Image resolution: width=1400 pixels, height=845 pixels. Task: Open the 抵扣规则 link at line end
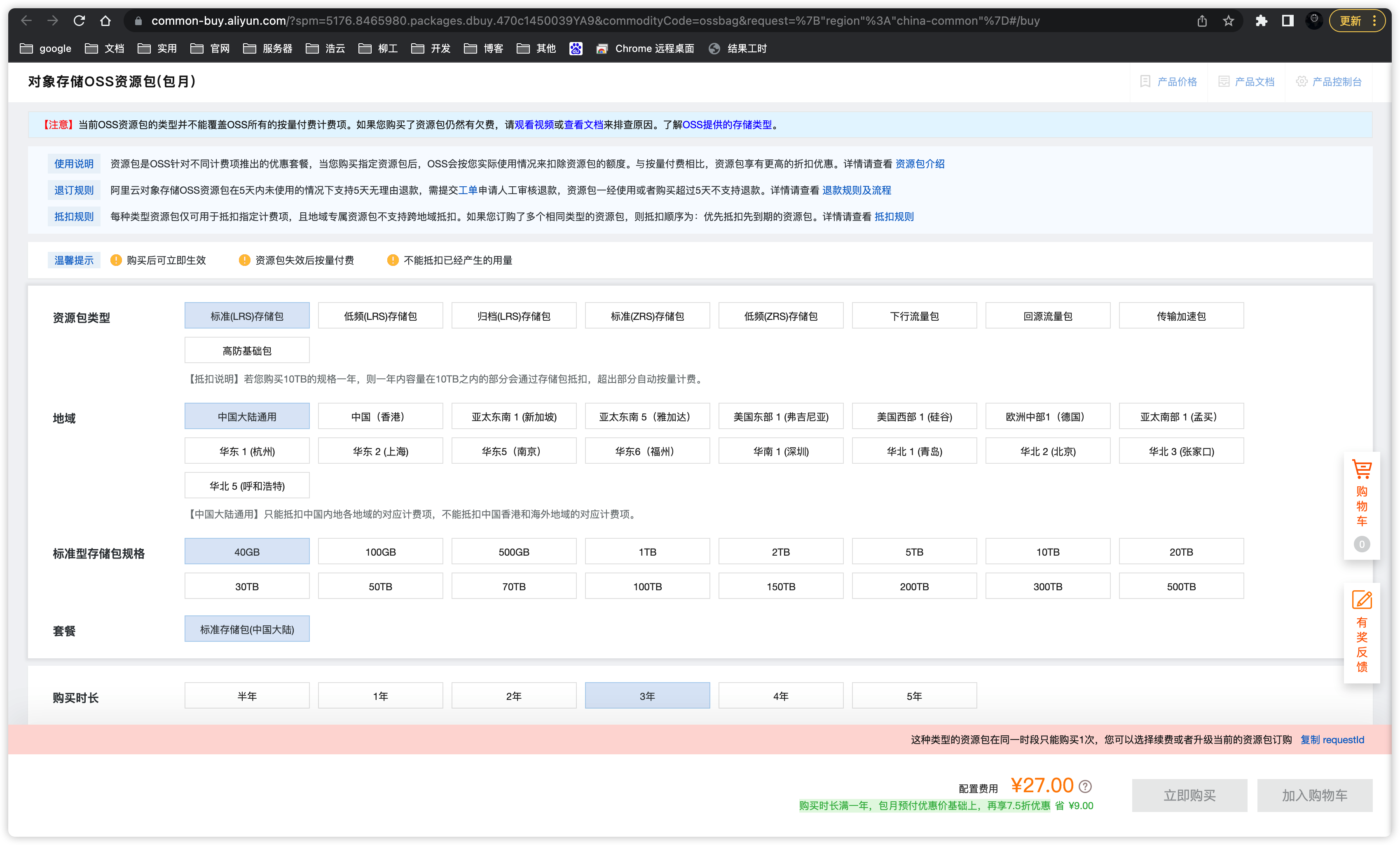894,216
